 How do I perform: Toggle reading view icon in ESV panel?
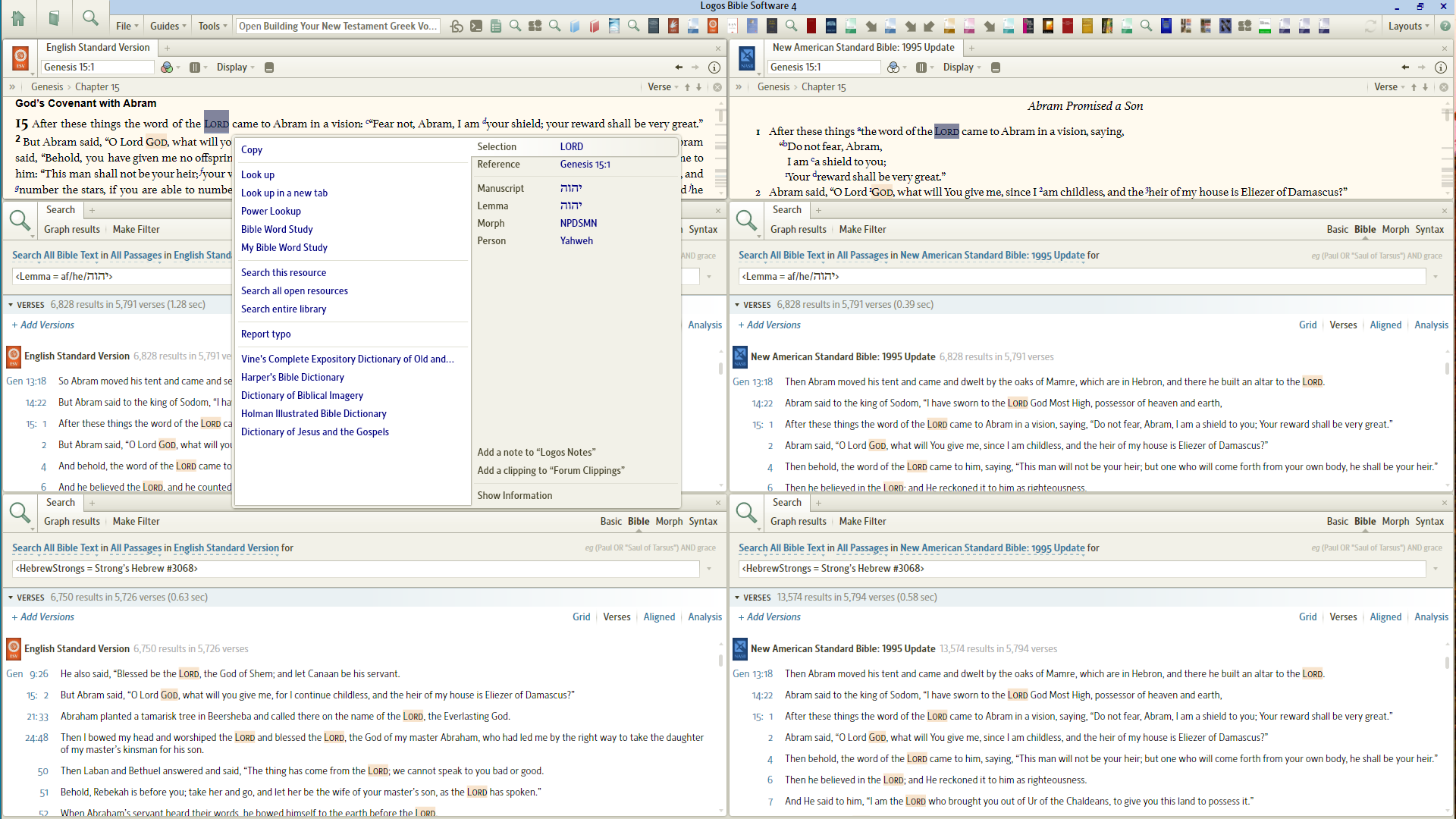coord(269,67)
